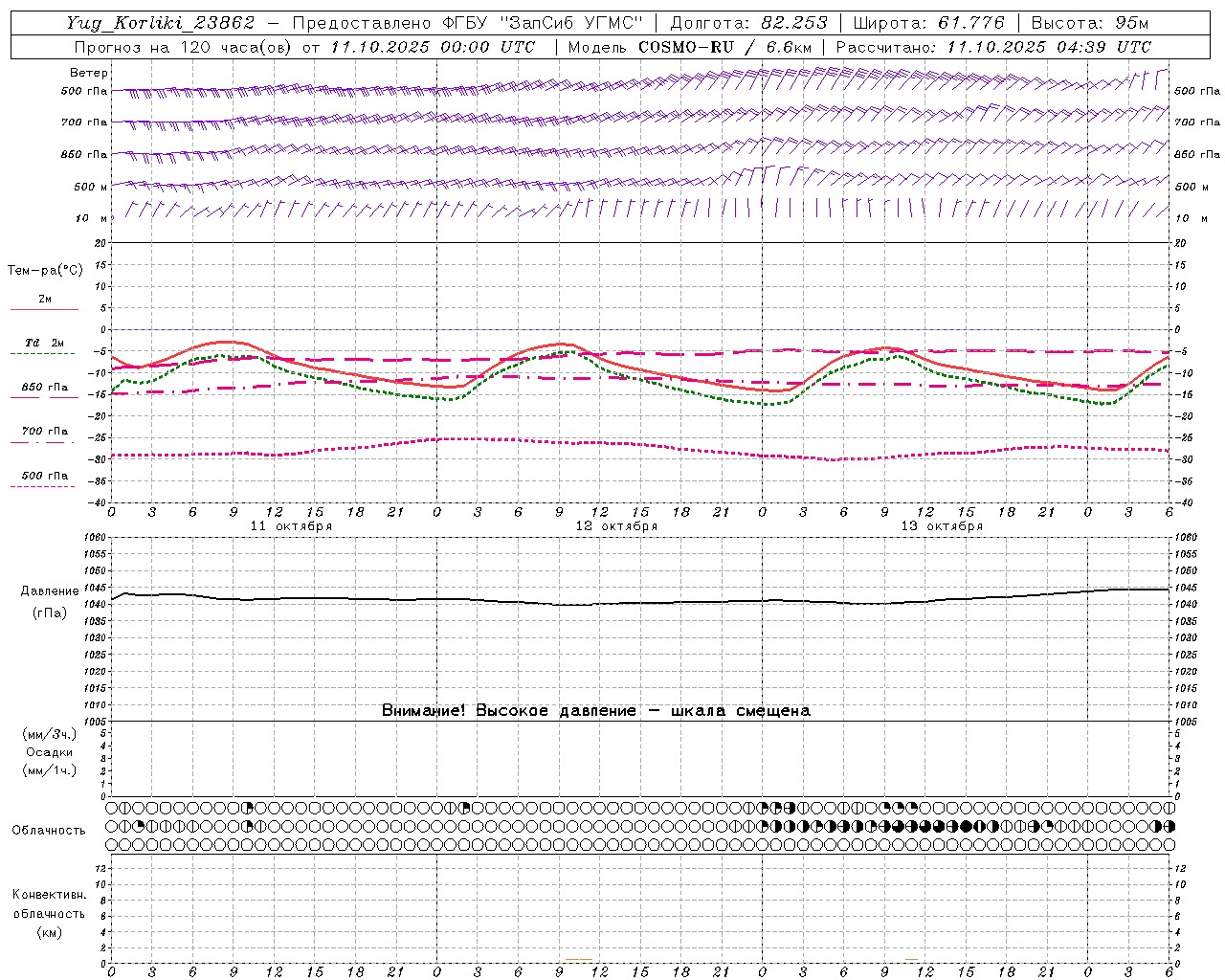Click the 13 октября date label

pyautogui.click(x=942, y=526)
